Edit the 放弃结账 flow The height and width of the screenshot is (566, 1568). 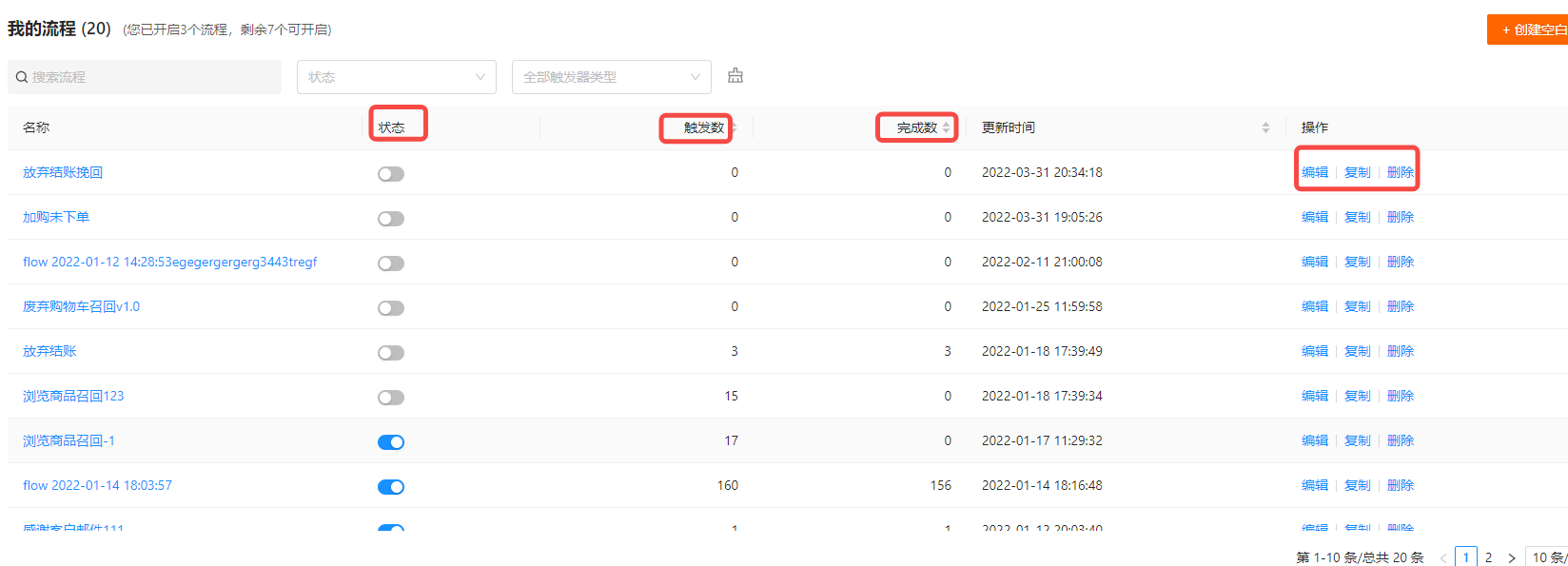point(1315,351)
